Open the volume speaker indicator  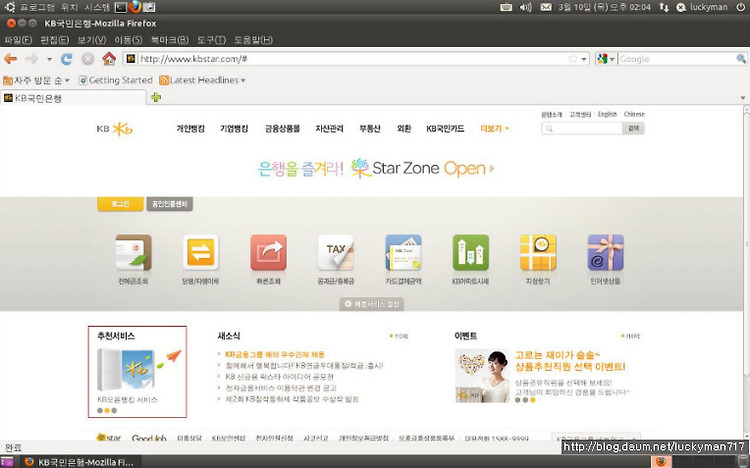[526, 7]
